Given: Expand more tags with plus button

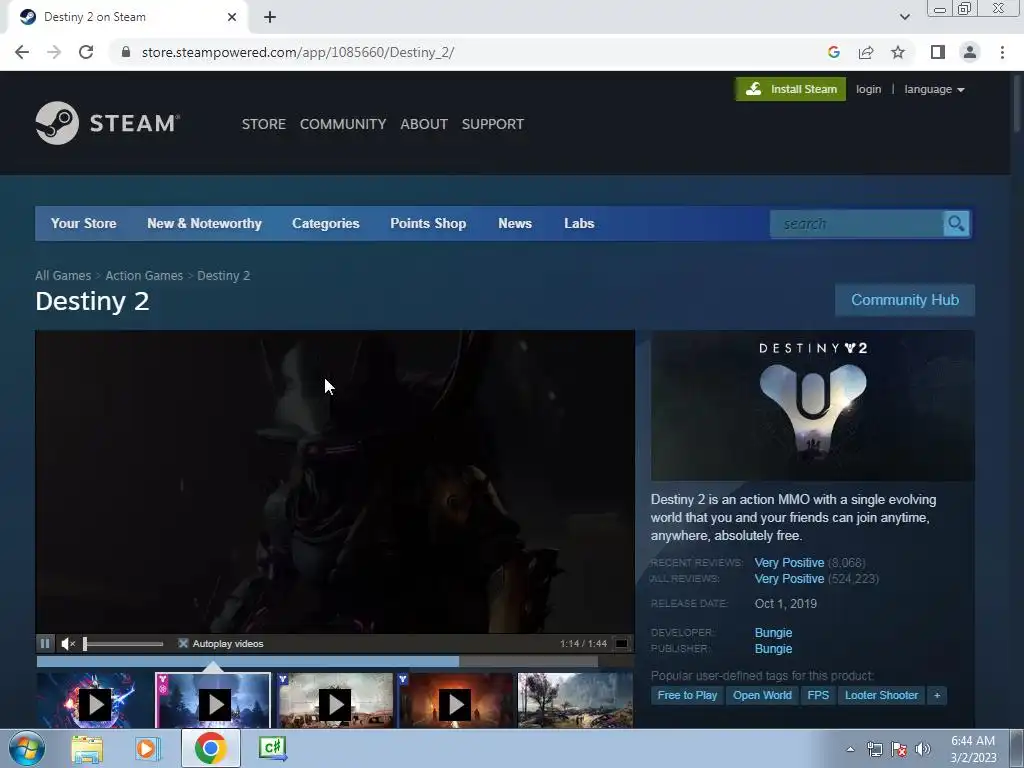Looking at the screenshot, I should [x=937, y=696].
